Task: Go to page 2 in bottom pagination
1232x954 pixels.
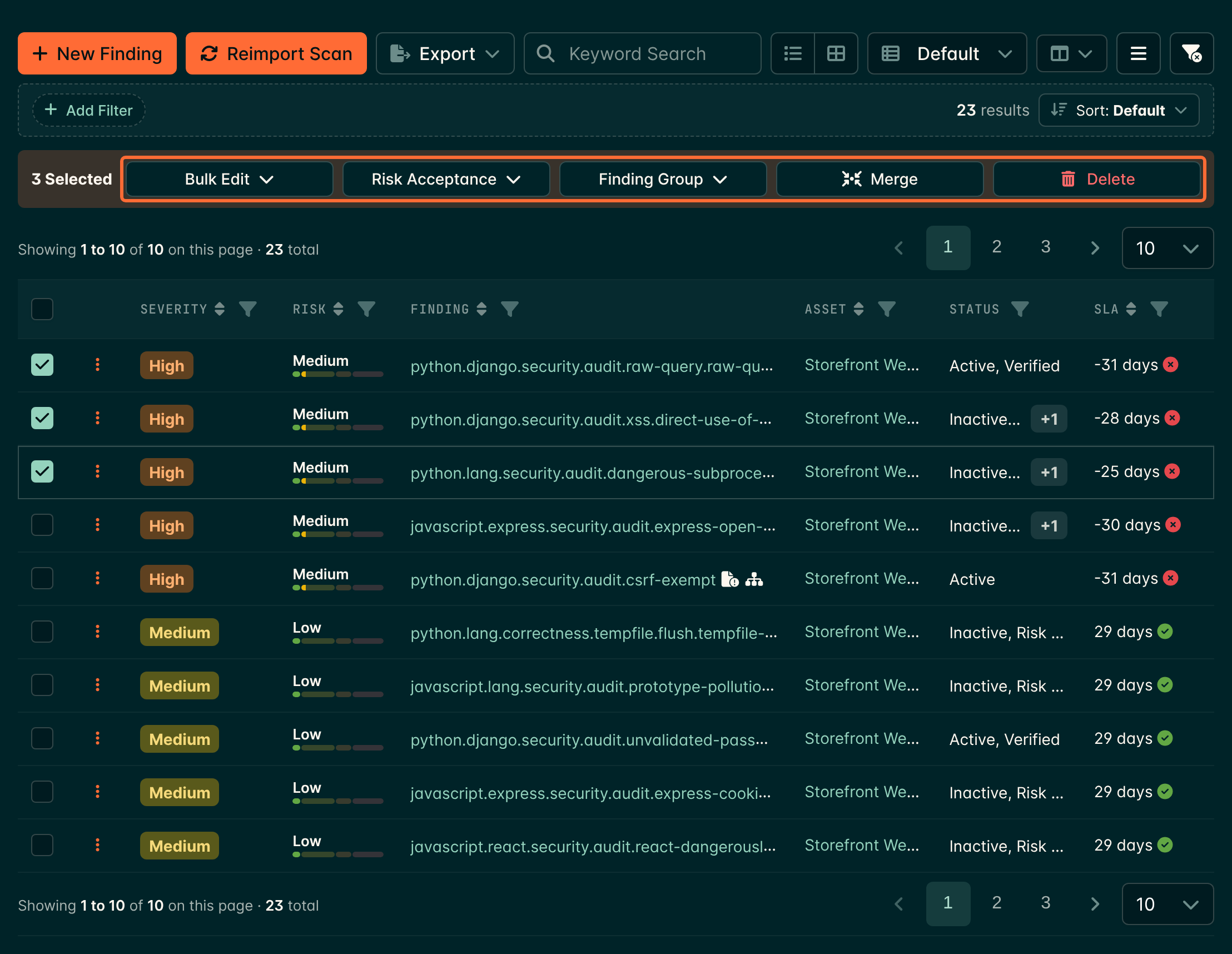Action: pos(996,903)
